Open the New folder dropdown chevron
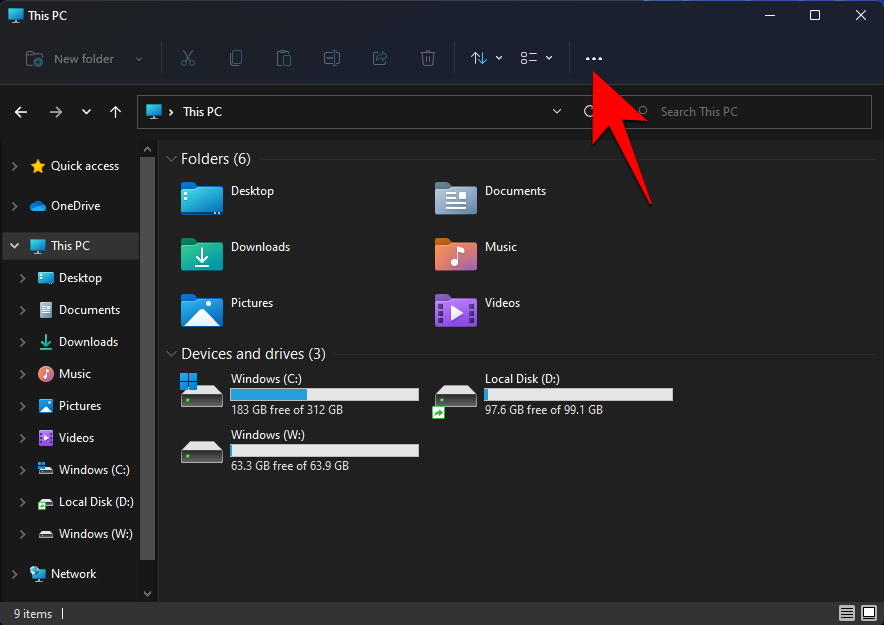This screenshot has width=884, height=625. [139, 58]
